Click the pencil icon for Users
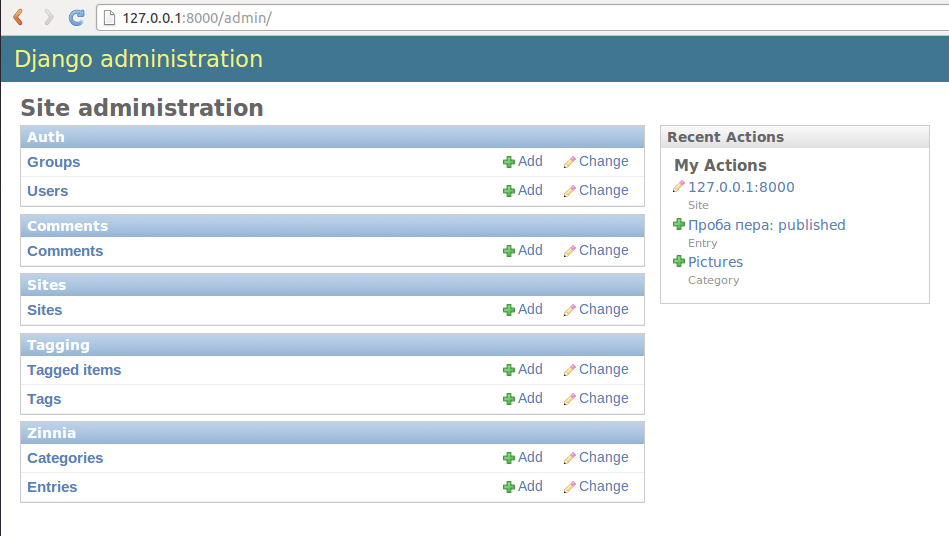949x536 pixels. [x=570, y=191]
